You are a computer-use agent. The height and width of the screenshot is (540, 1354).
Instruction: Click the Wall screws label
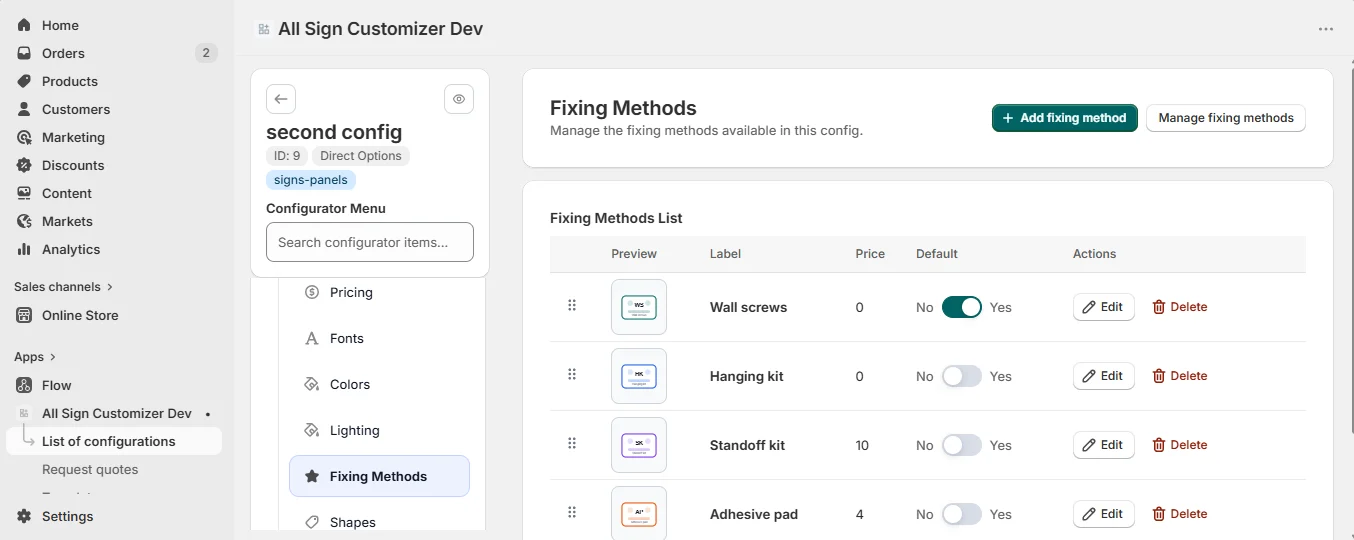tap(748, 307)
